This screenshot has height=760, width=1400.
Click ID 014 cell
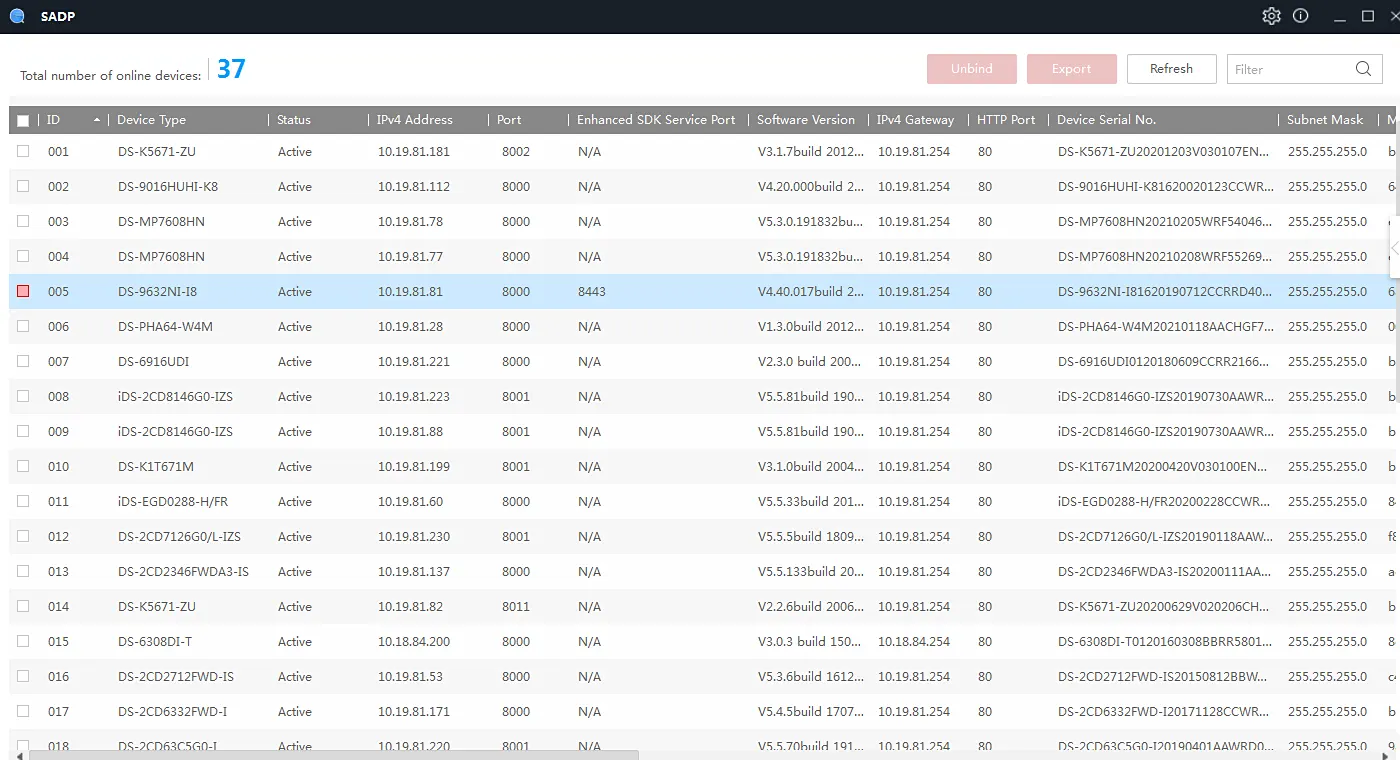click(x=58, y=607)
